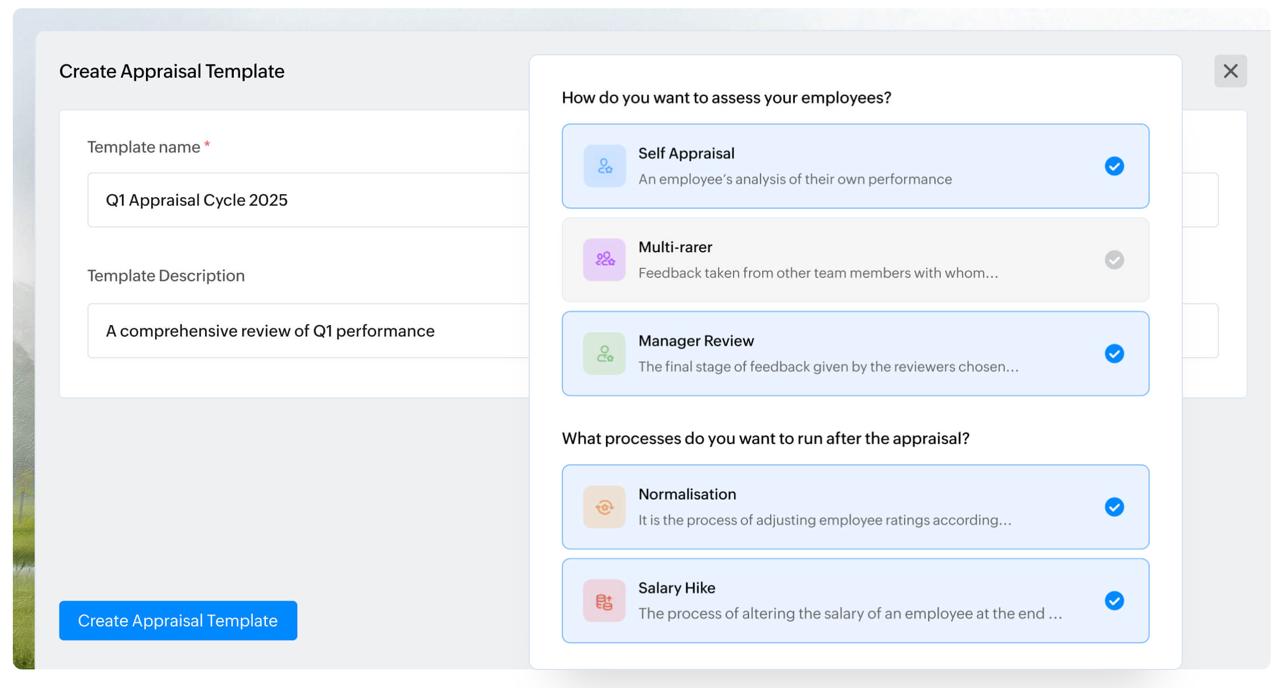Disable the Normalisation checkmark
This screenshot has width=1280, height=688.
coord(1114,507)
